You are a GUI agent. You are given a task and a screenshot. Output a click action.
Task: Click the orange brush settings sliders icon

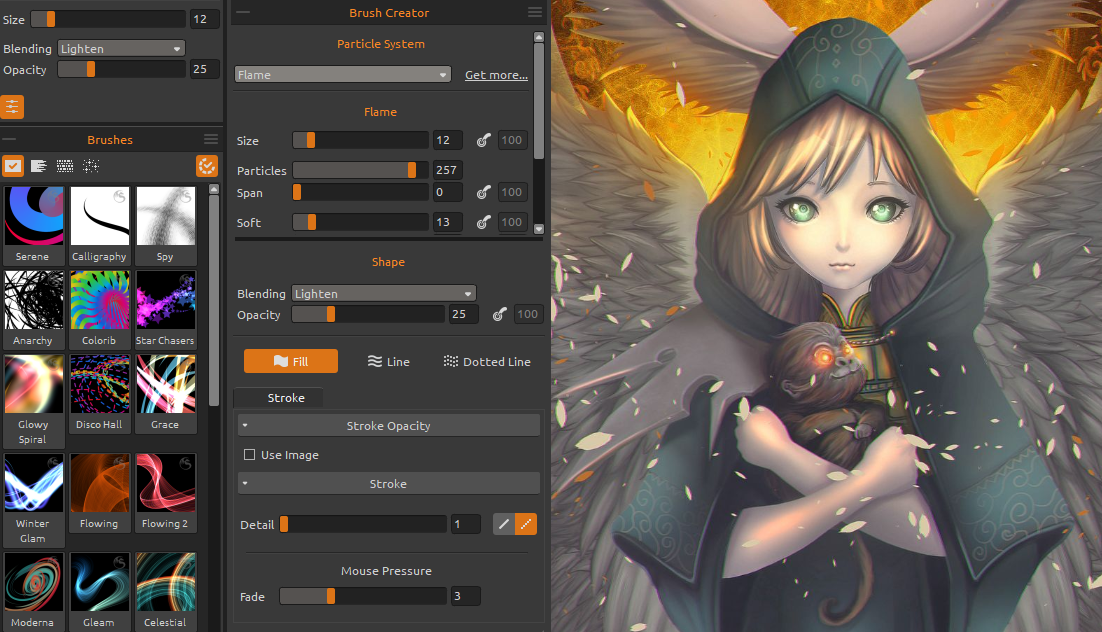pos(13,107)
